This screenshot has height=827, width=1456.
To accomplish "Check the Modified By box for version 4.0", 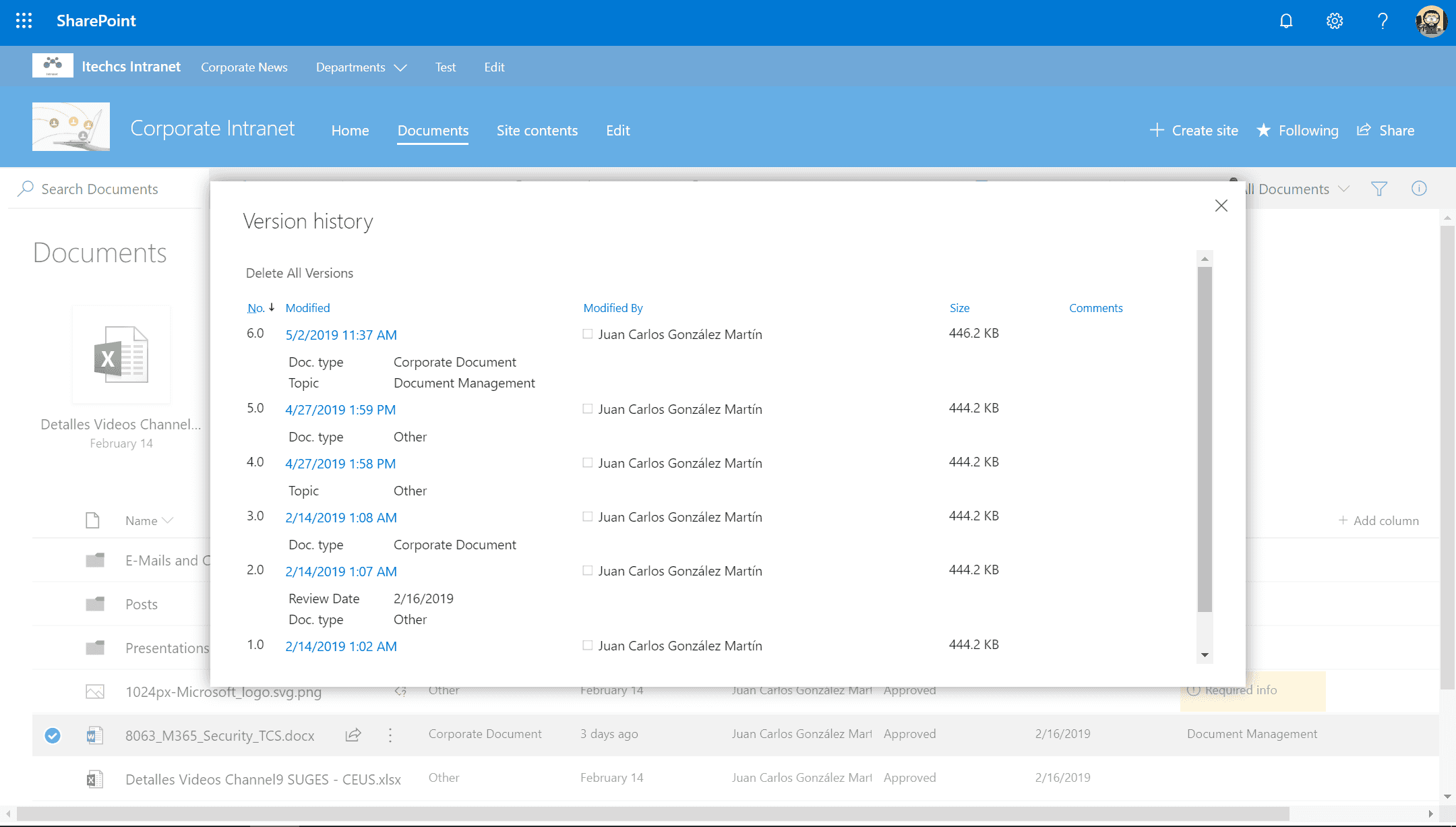I will click(x=588, y=462).
